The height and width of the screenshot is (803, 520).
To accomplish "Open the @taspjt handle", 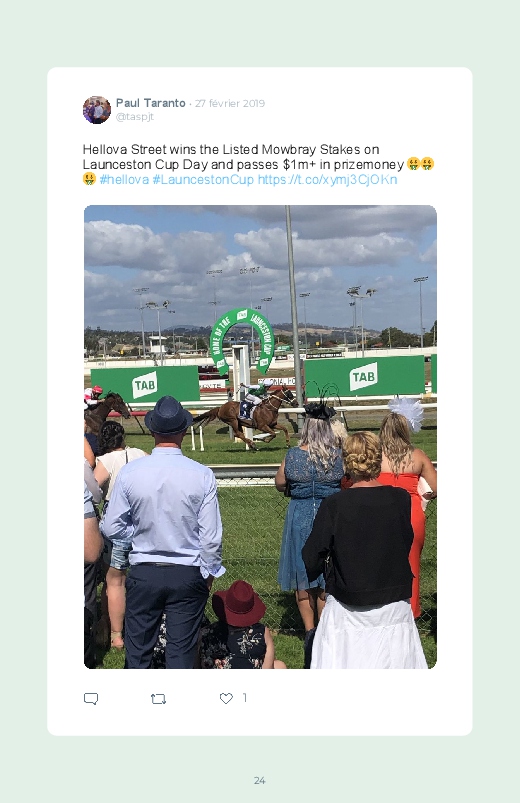I will click(x=135, y=117).
